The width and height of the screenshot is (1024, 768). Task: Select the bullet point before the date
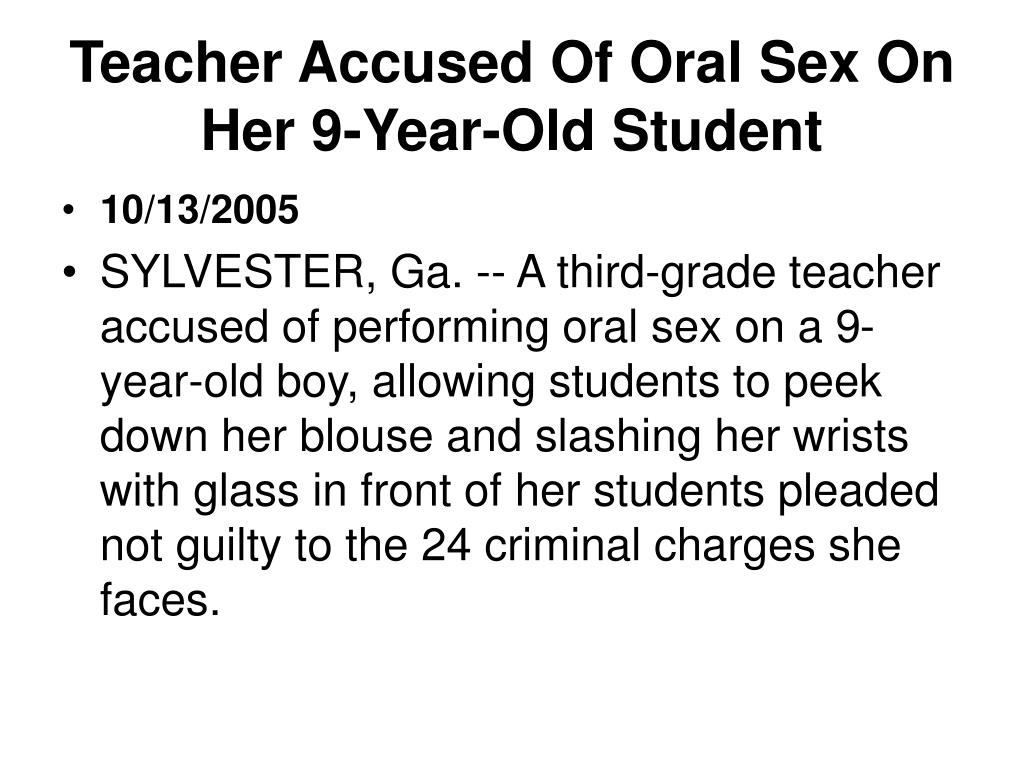click(68, 211)
